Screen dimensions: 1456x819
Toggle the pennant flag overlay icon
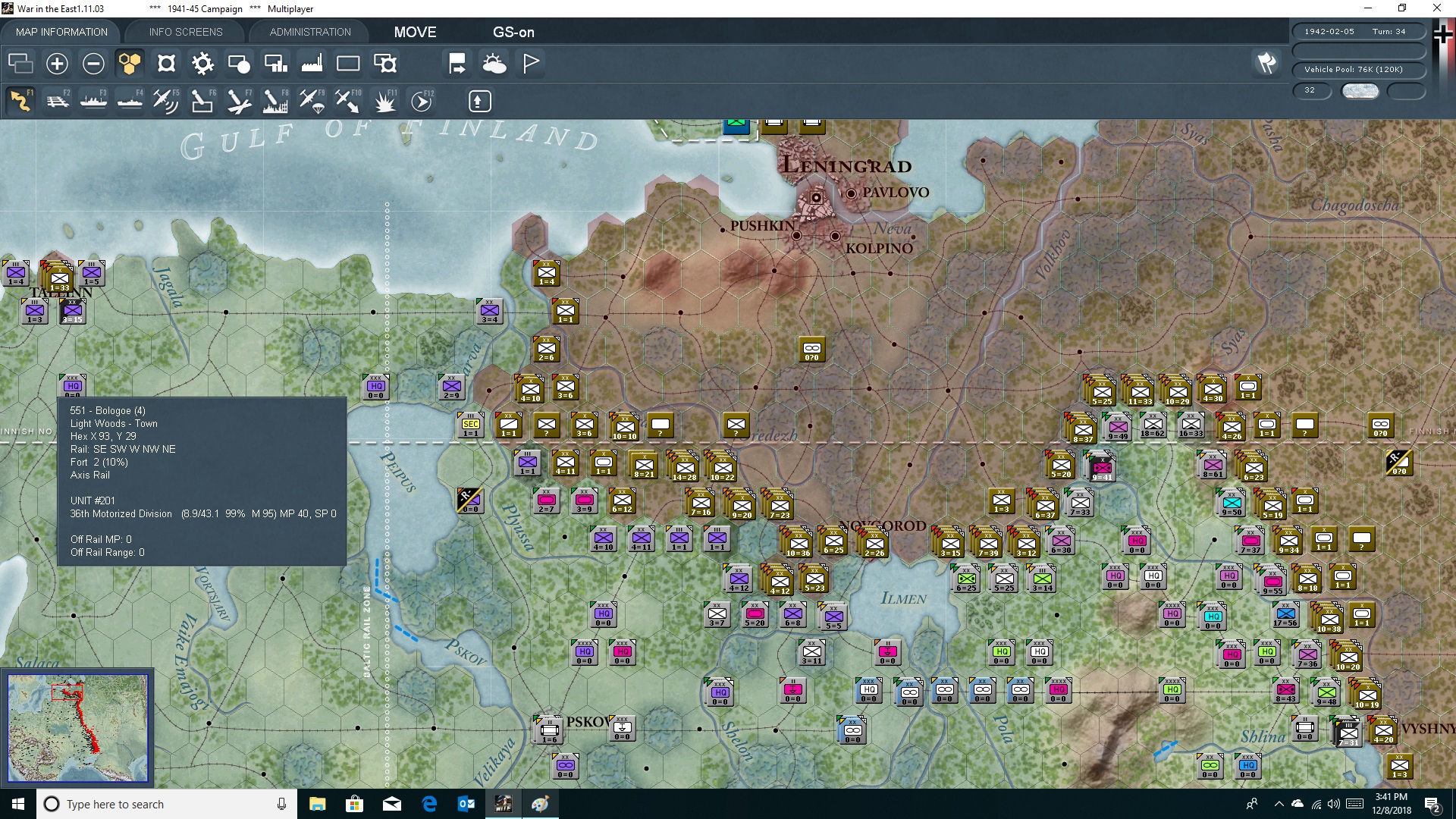pyautogui.click(x=531, y=64)
